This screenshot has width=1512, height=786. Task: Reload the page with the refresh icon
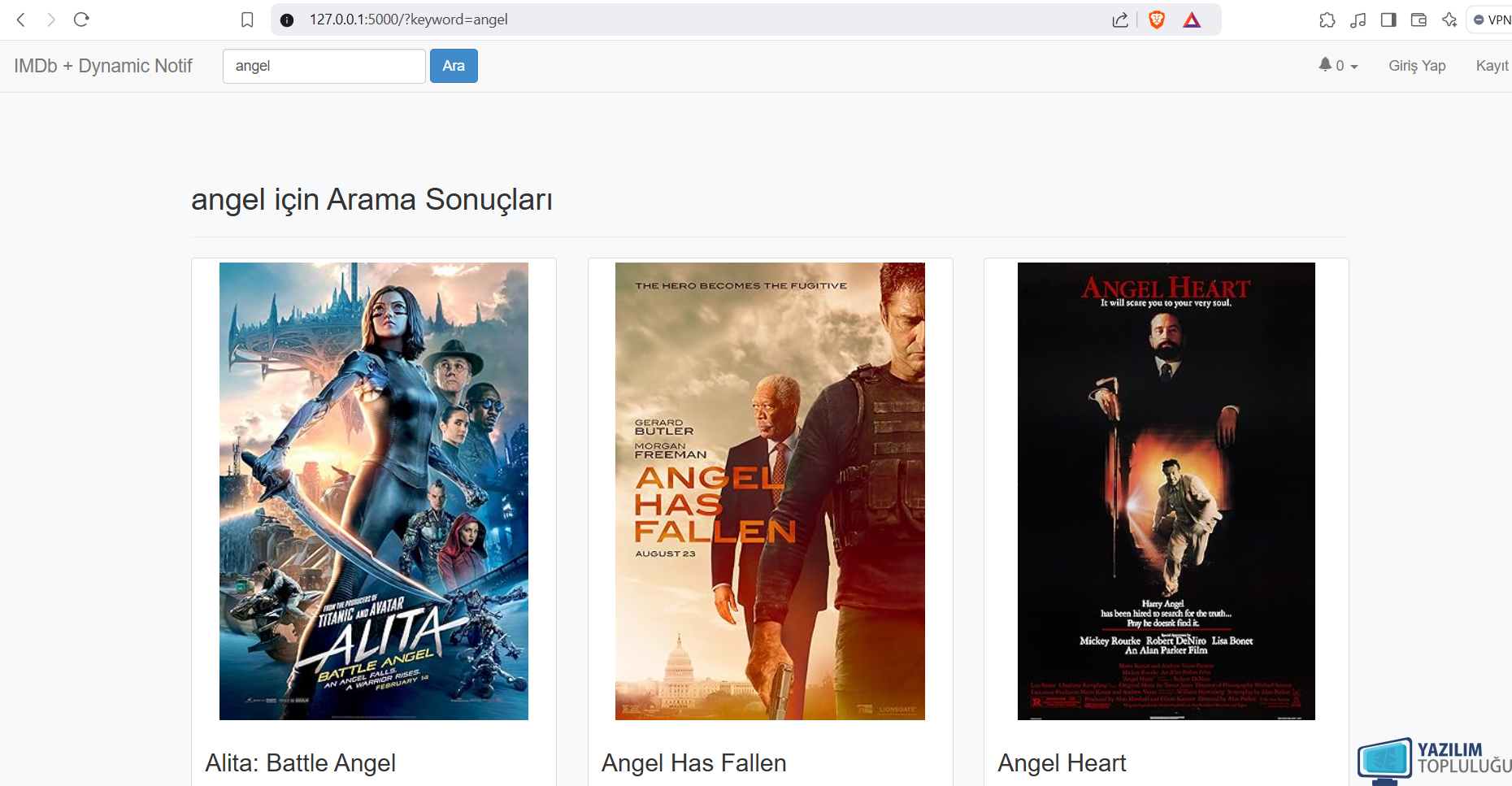pos(81,20)
